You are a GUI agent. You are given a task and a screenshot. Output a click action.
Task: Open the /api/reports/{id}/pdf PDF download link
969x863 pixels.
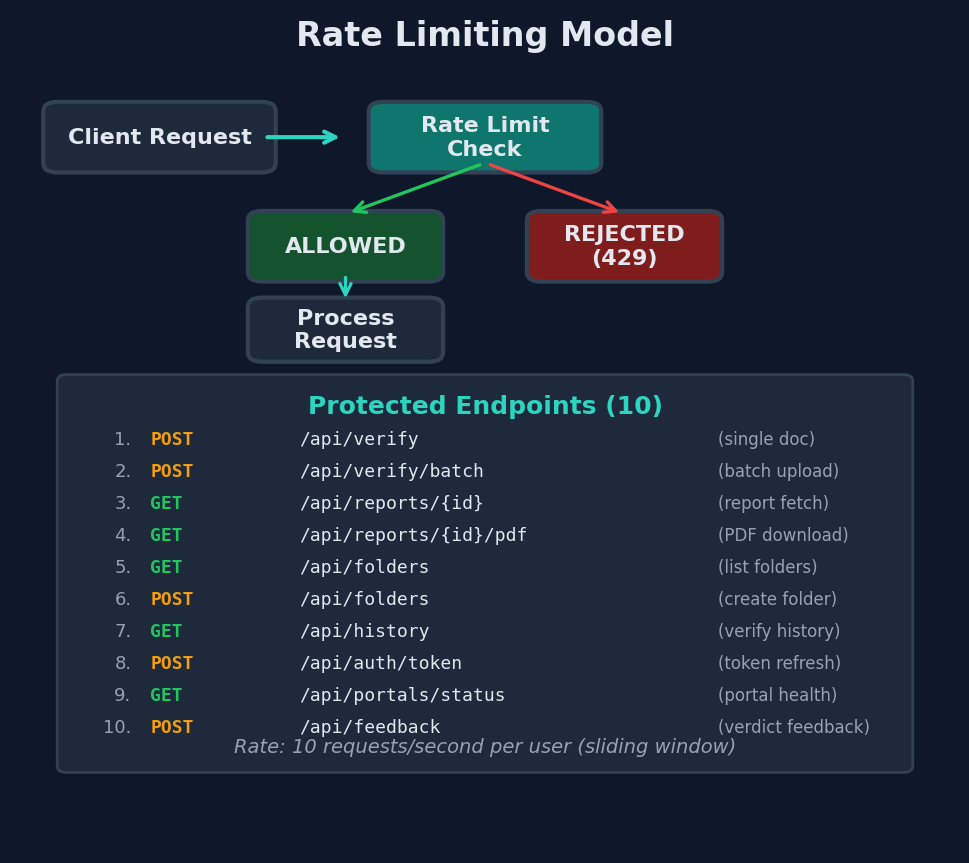(x=413, y=534)
